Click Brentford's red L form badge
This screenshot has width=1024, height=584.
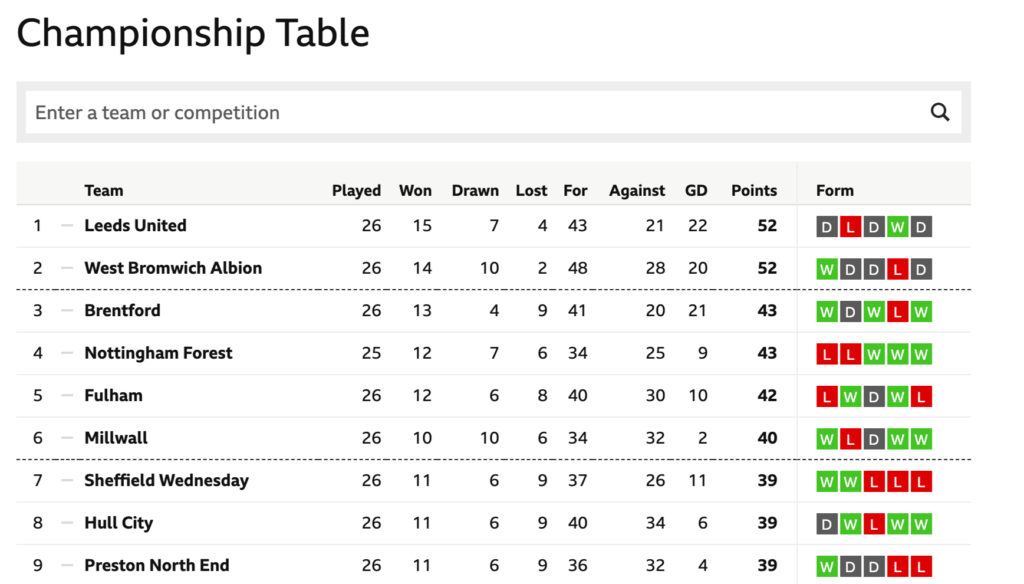(x=897, y=312)
